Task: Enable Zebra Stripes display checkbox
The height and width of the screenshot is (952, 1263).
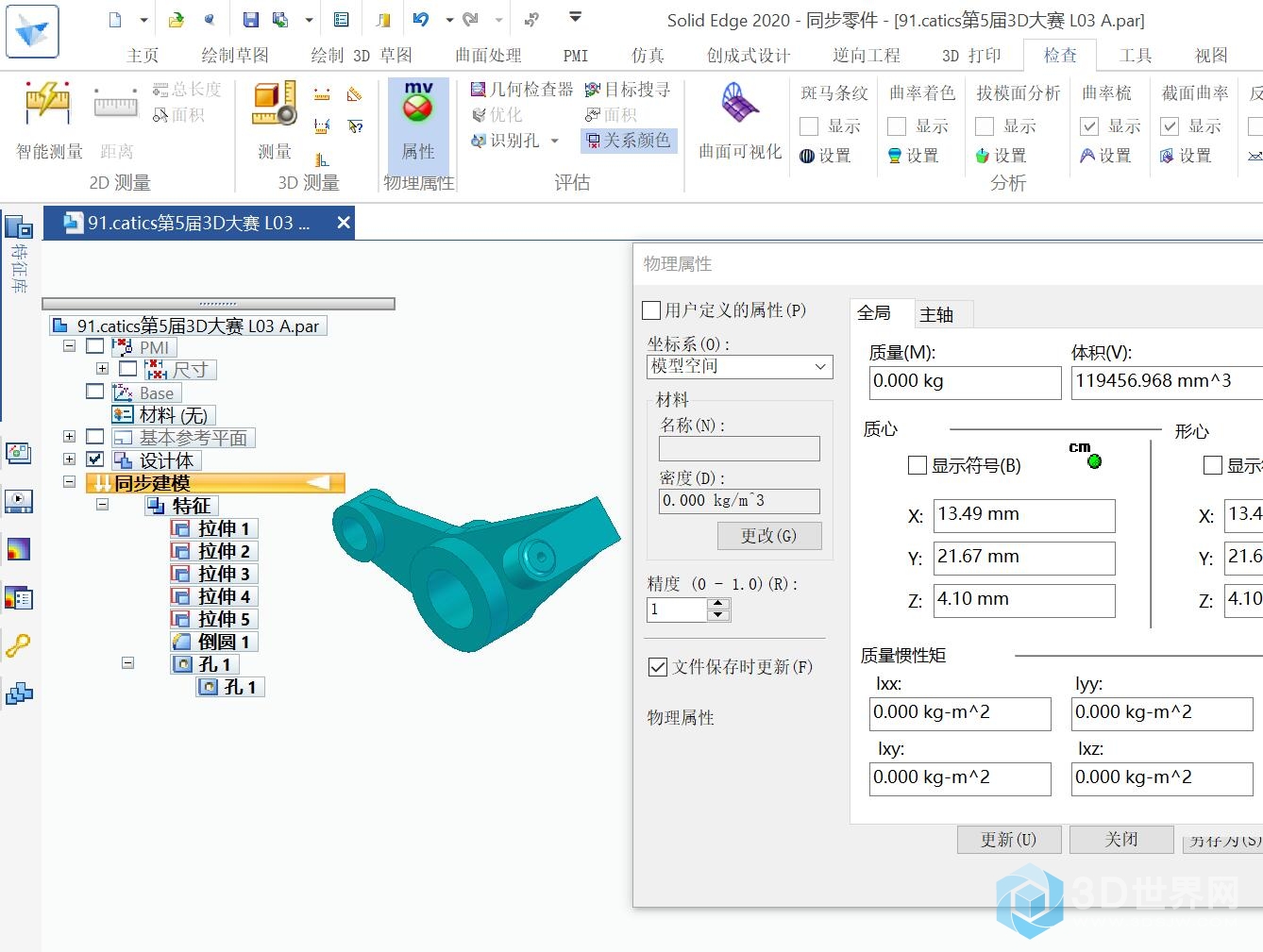Action: tap(809, 126)
